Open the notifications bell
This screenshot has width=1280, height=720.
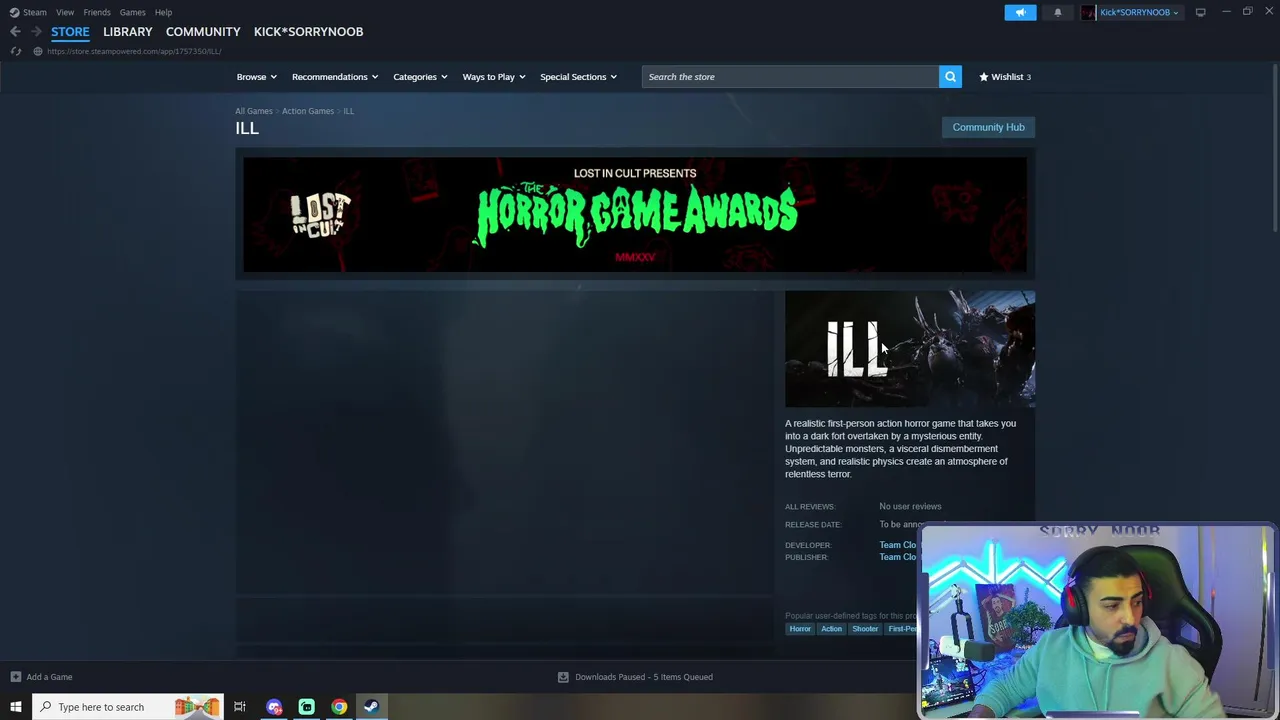pos(1057,12)
